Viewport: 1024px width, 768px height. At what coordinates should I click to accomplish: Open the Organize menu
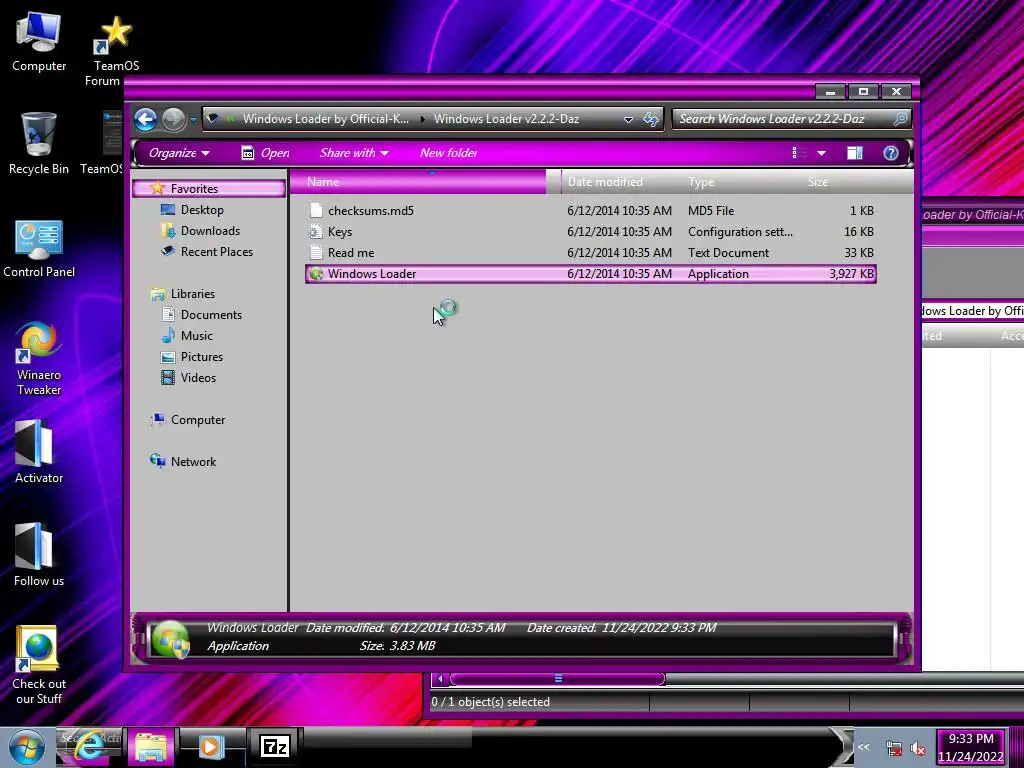click(179, 153)
